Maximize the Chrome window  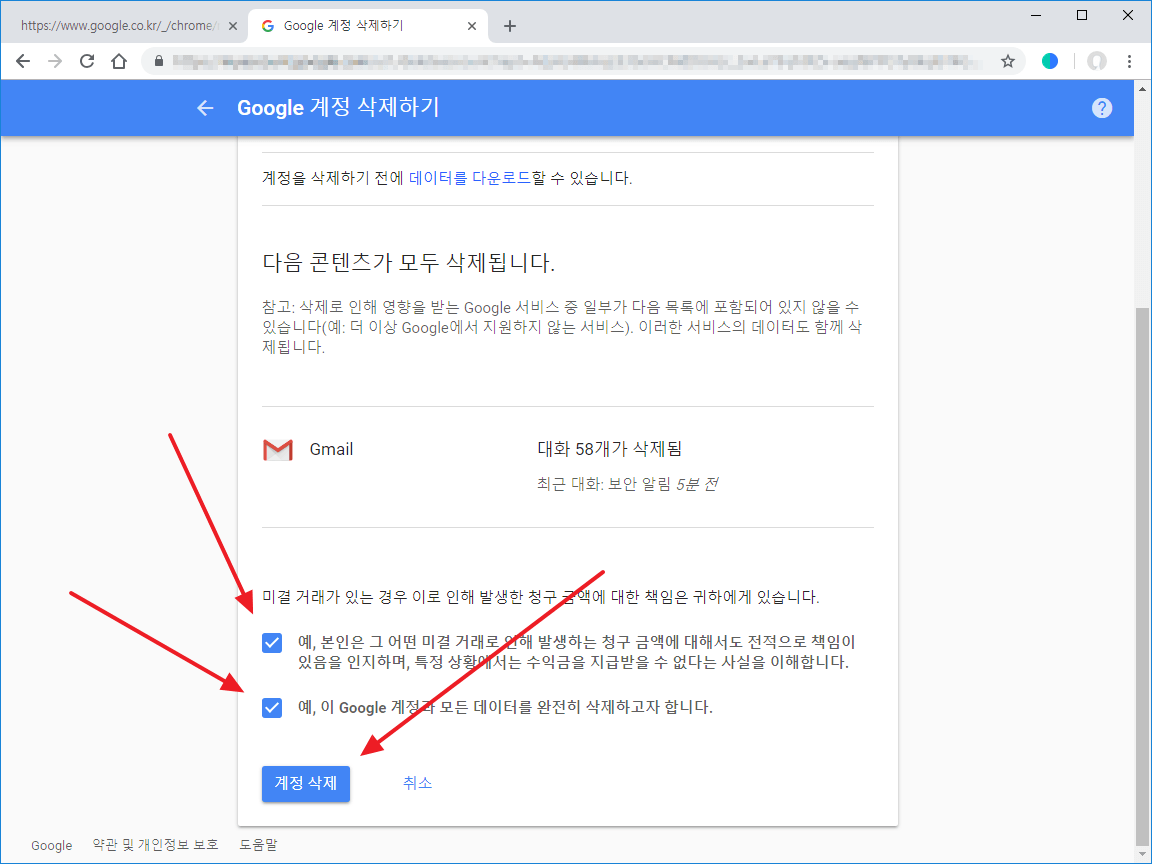1081,15
